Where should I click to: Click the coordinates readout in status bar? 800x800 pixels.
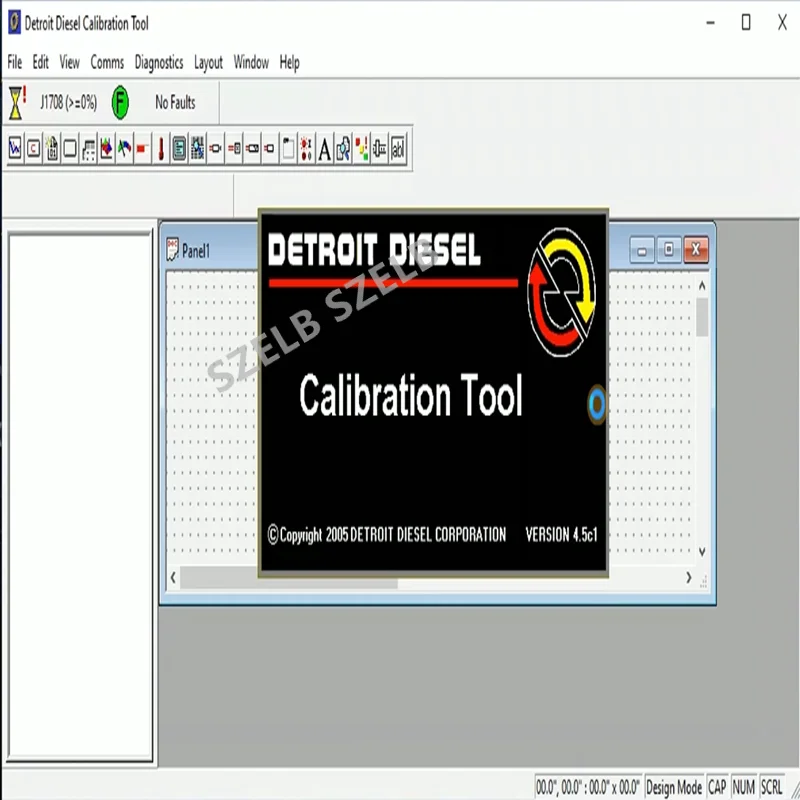(588, 787)
